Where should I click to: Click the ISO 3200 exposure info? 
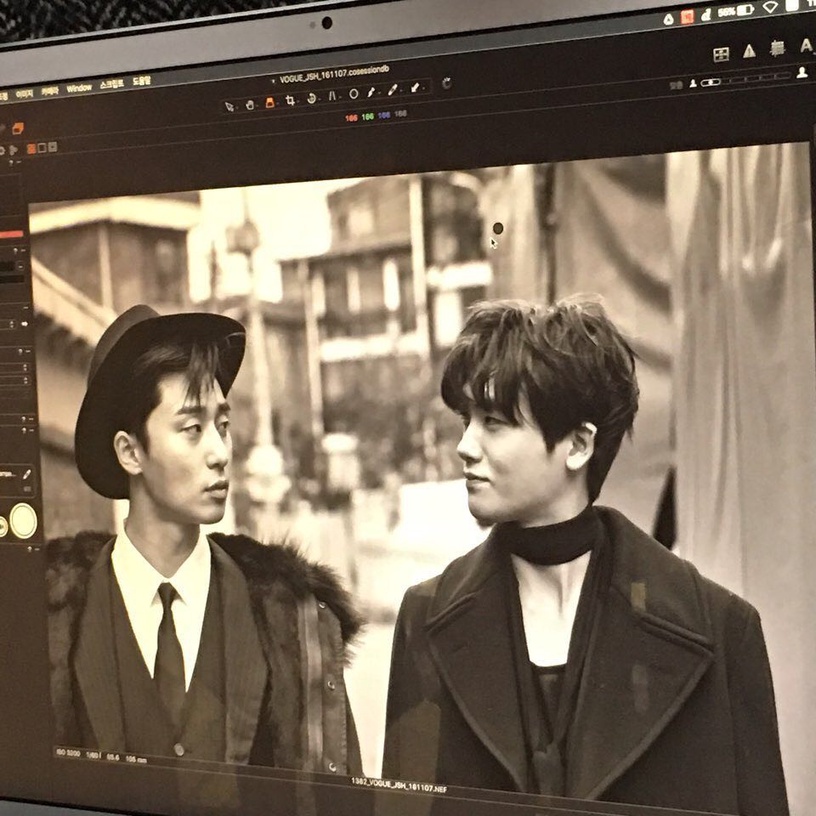[68, 753]
